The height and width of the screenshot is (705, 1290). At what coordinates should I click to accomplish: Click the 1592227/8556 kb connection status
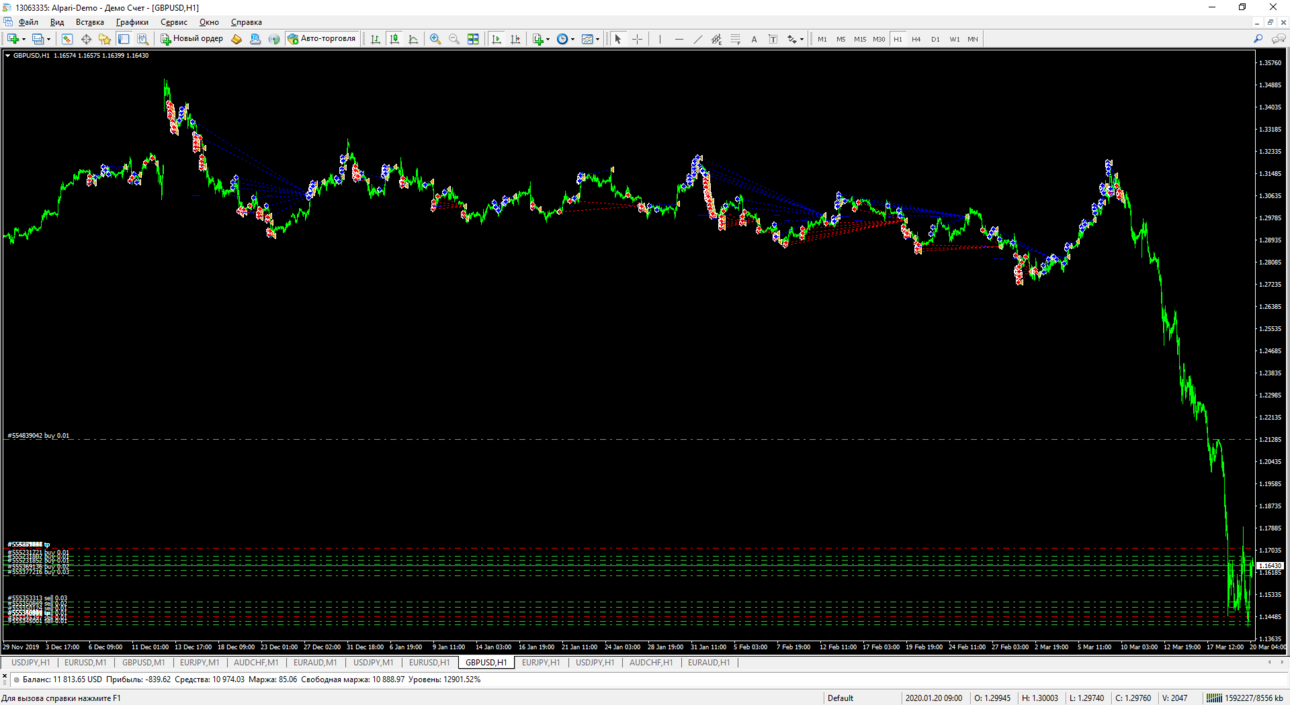(x=1245, y=698)
